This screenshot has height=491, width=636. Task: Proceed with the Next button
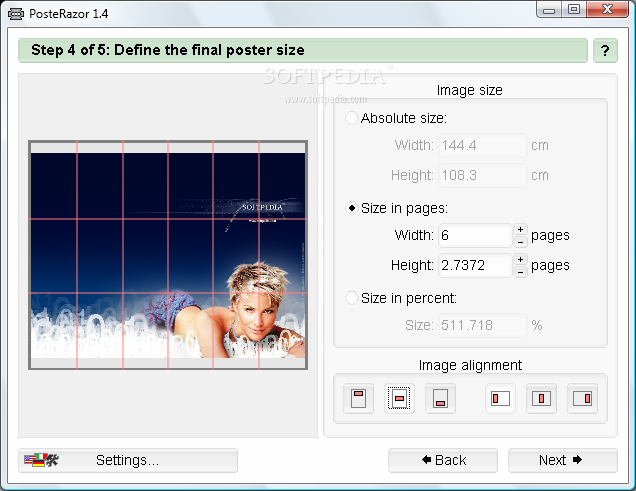click(563, 460)
